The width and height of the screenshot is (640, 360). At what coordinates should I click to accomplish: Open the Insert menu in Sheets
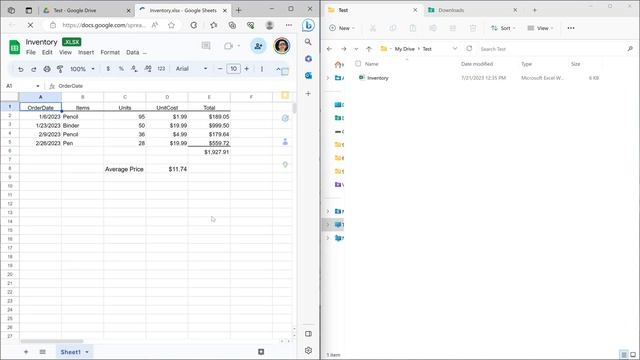pos(86,52)
